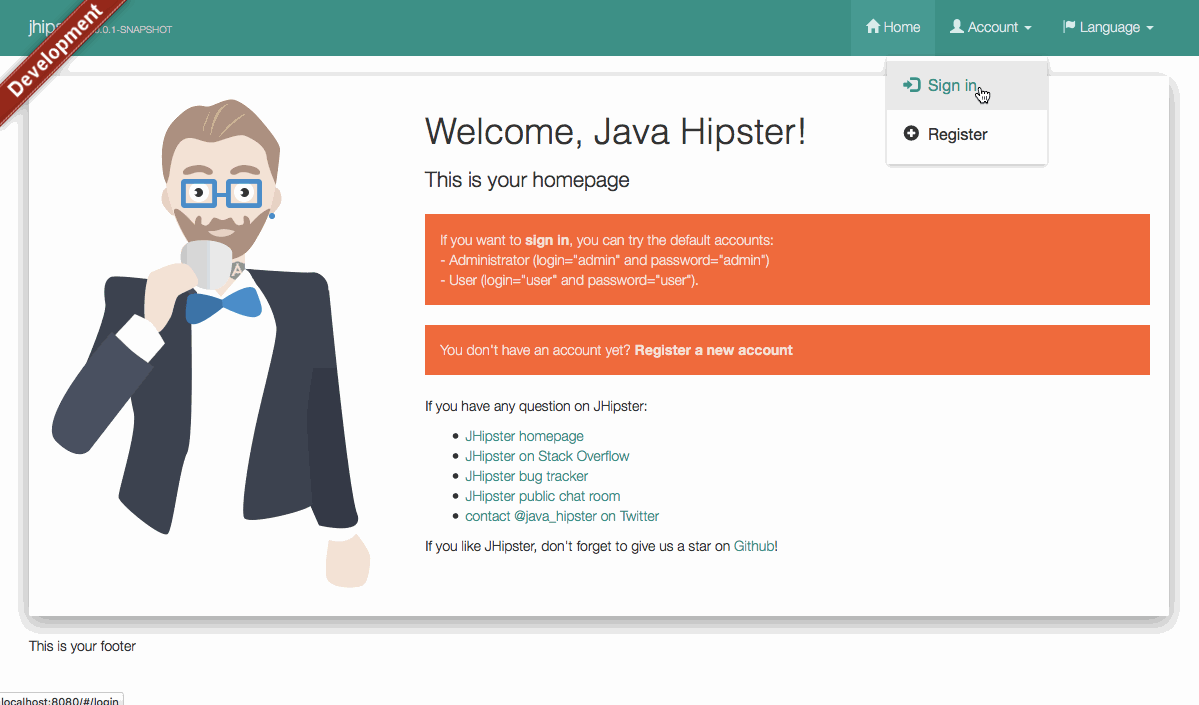This screenshot has width=1199, height=705.
Task: Click "If you have any question on JHipster:"
Action: pyautogui.click(x=536, y=406)
